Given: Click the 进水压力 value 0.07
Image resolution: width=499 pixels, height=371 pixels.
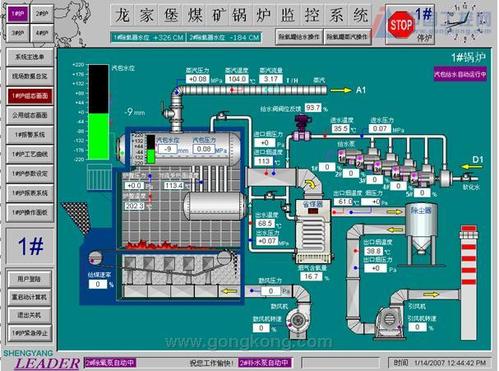Looking at the screenshot, I should 380,129.
